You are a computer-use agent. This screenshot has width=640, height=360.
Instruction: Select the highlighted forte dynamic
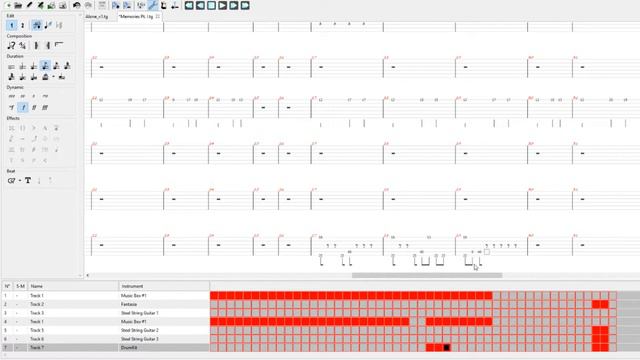pyautogui.click(x=23, y=108)
